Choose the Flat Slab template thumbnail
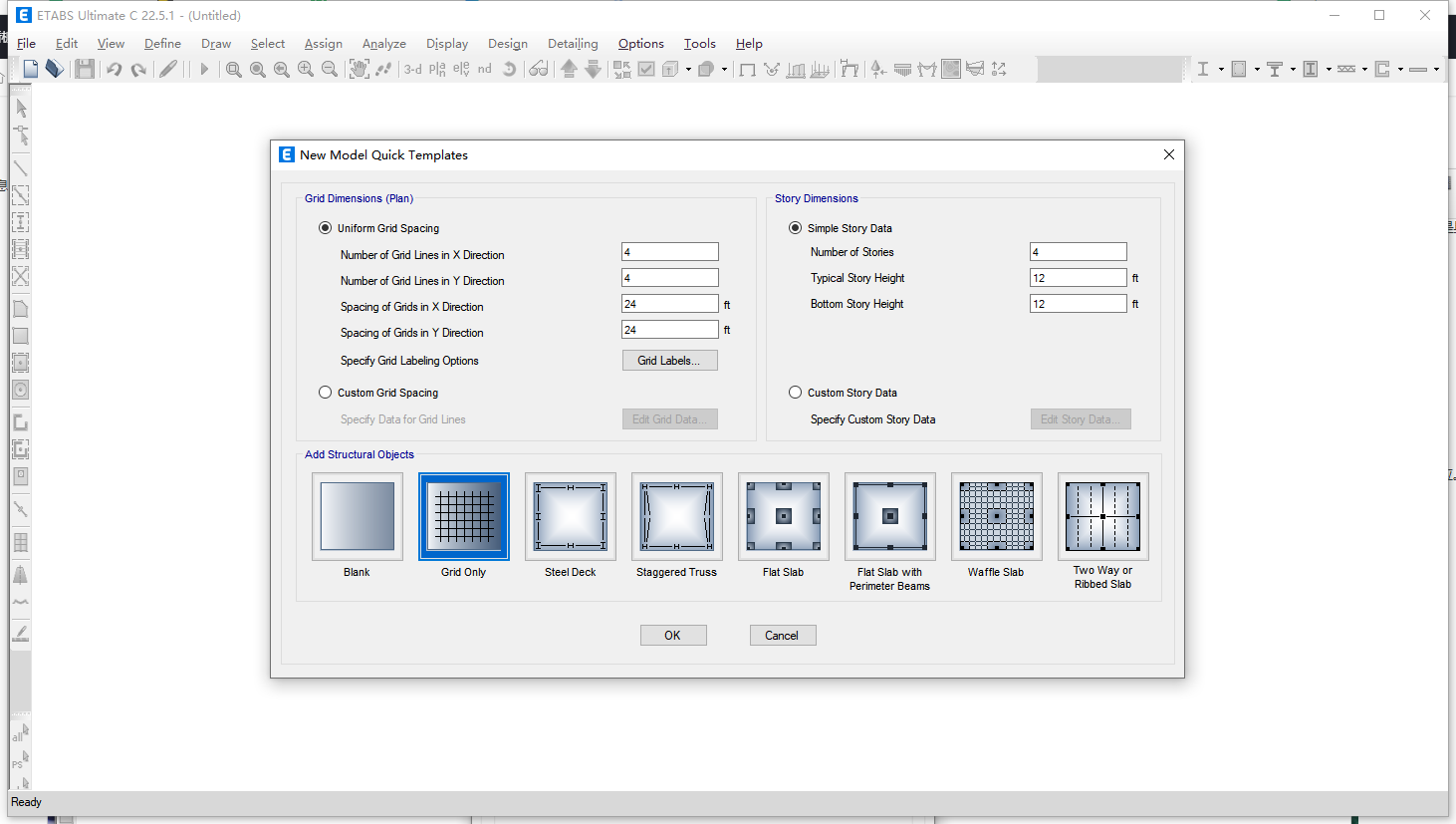 pos(784,516)
